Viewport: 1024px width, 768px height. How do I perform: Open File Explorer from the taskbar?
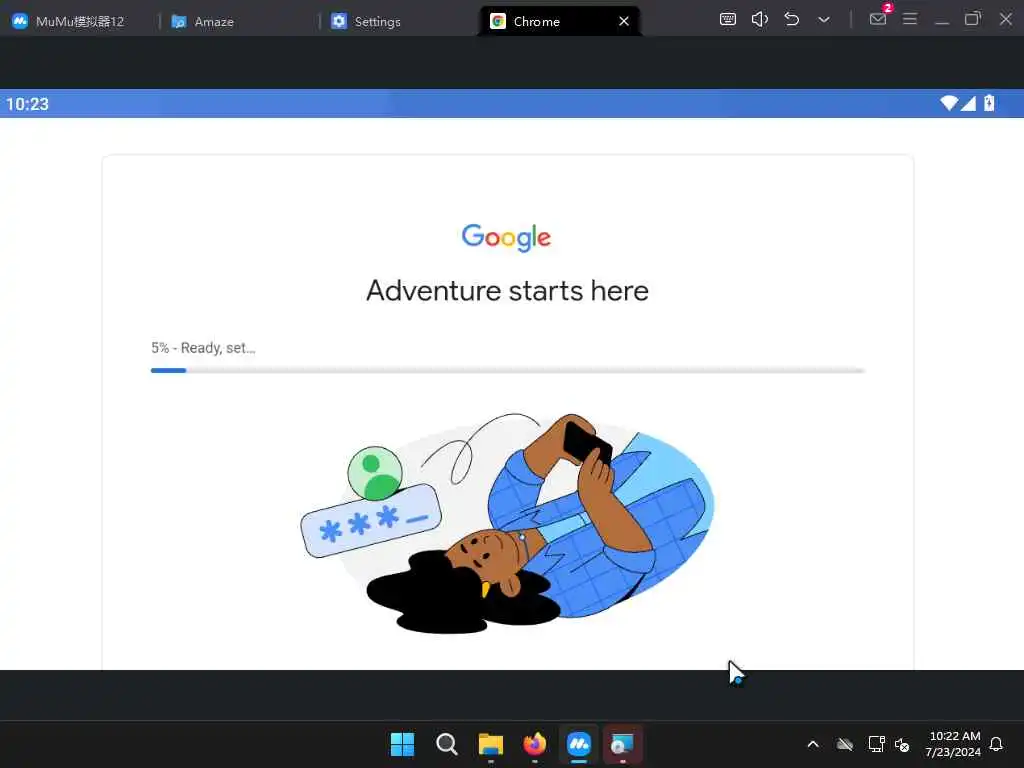pyautogui.click(x=490, y=744)
